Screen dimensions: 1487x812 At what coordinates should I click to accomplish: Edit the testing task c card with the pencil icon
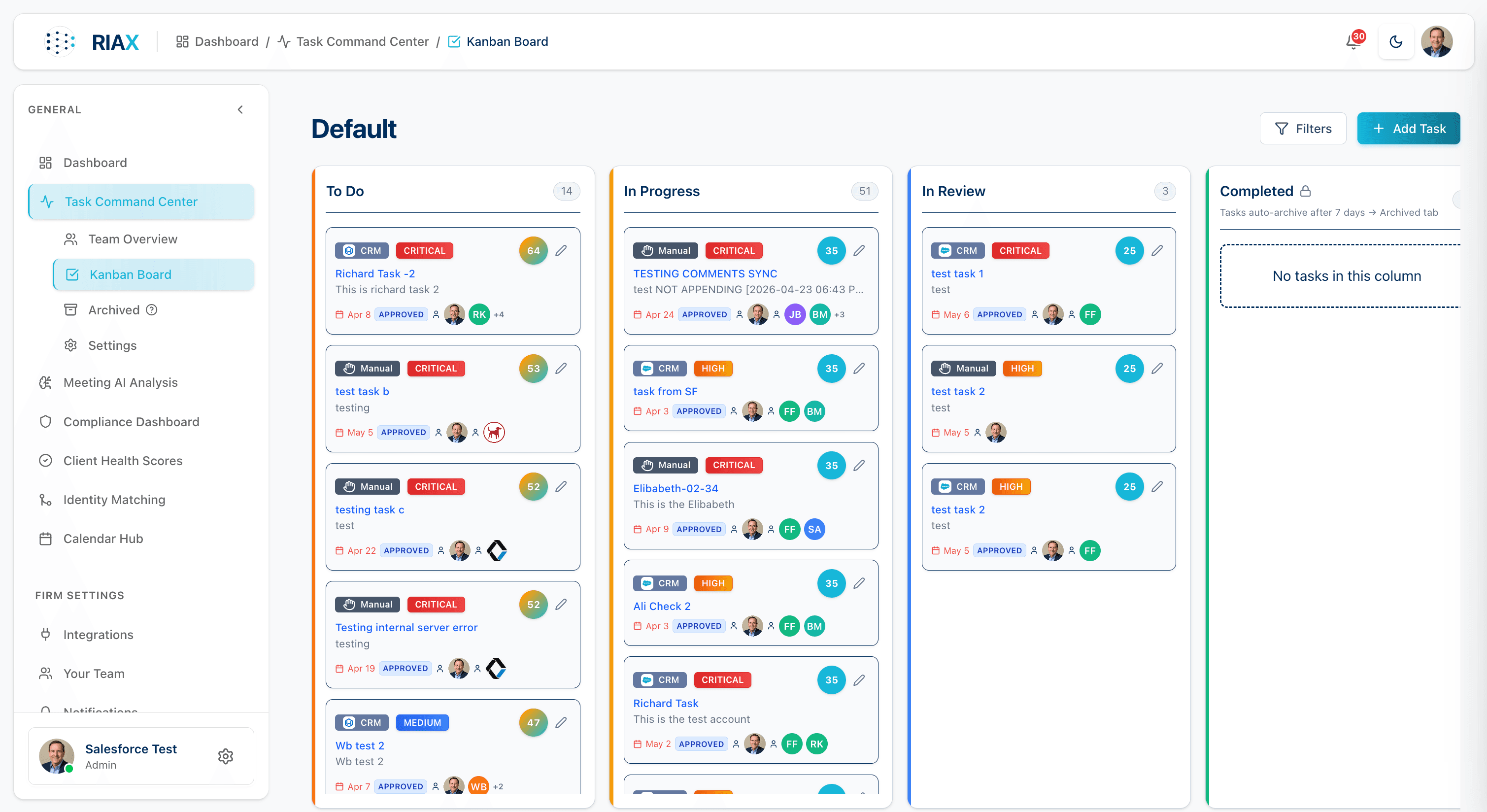pos(561,486)
